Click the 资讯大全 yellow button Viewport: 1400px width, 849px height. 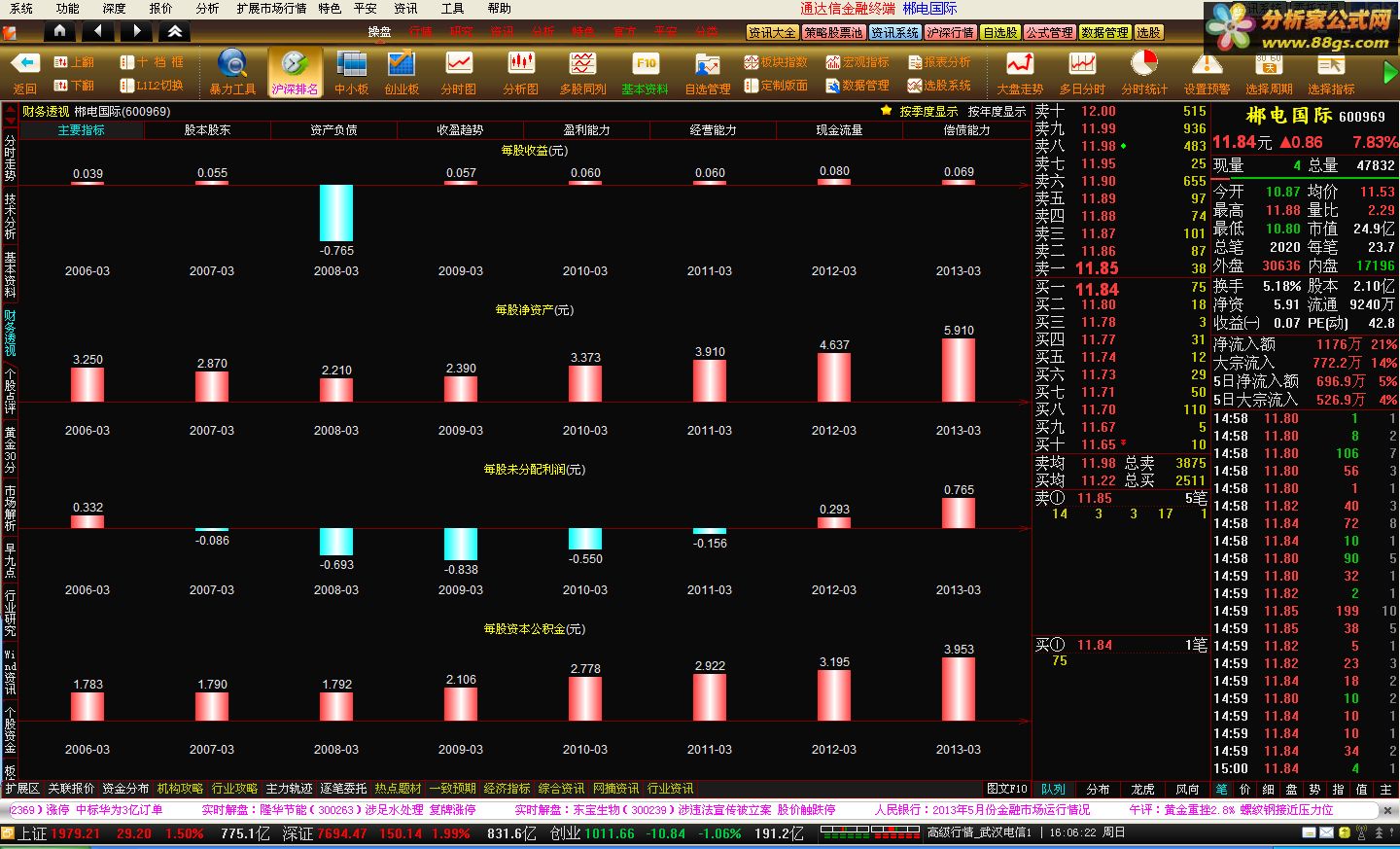(772, 32)
